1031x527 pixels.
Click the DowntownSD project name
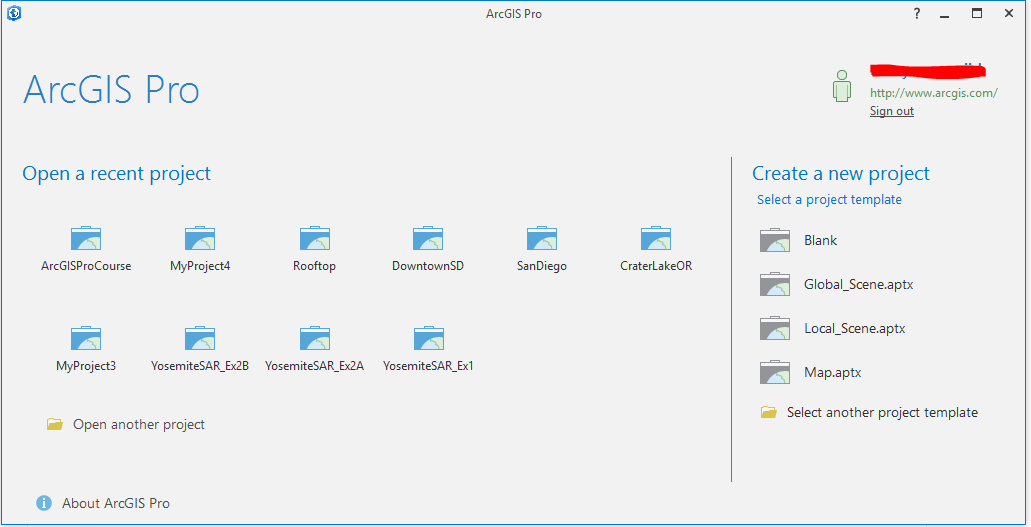coord(428,266)
